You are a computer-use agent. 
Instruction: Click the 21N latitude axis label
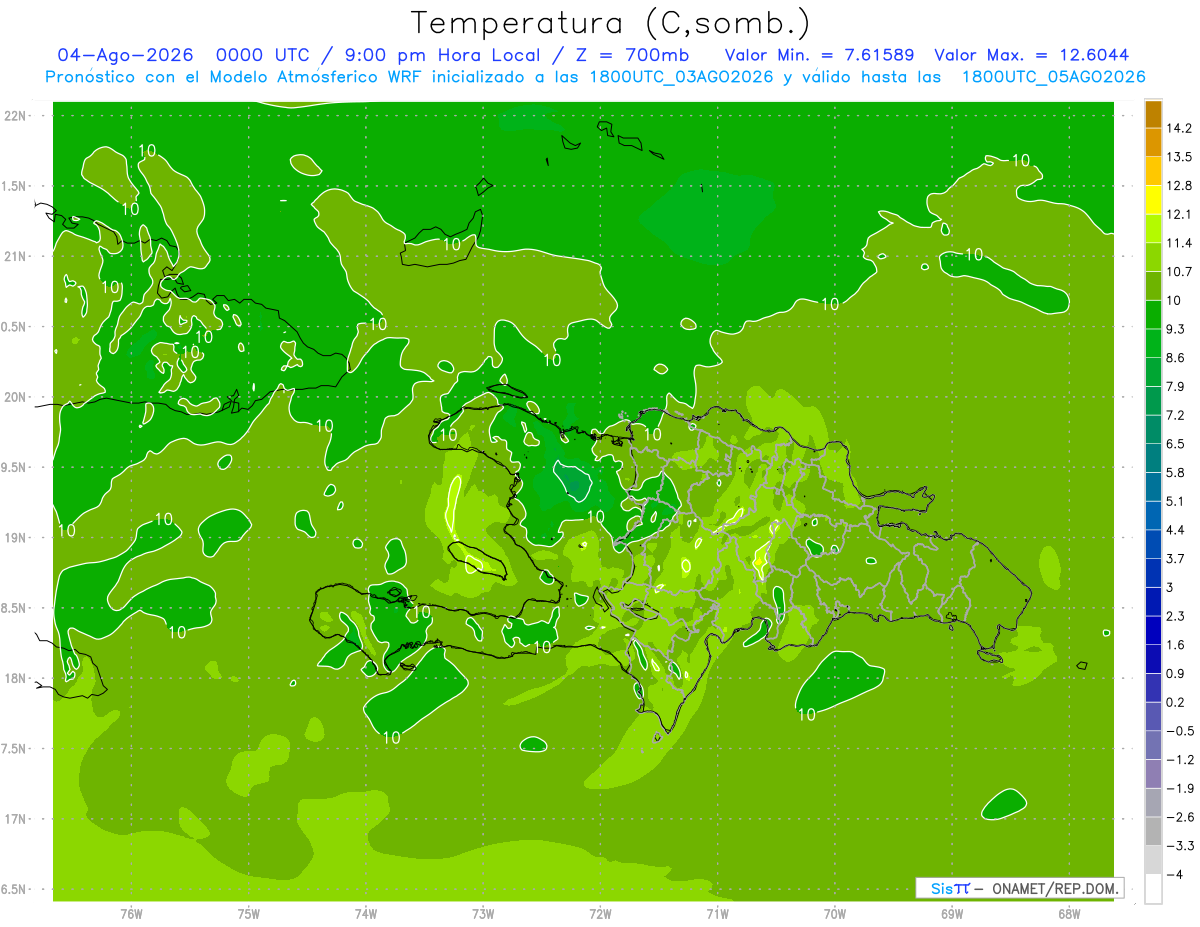click(x=15, y=256)
